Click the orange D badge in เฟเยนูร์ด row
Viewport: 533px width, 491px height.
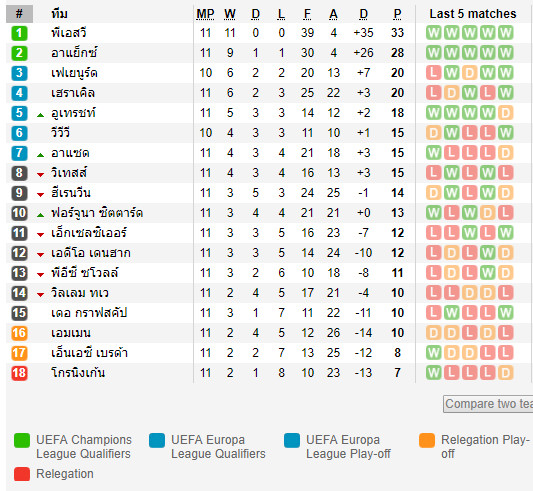[469, 73]
